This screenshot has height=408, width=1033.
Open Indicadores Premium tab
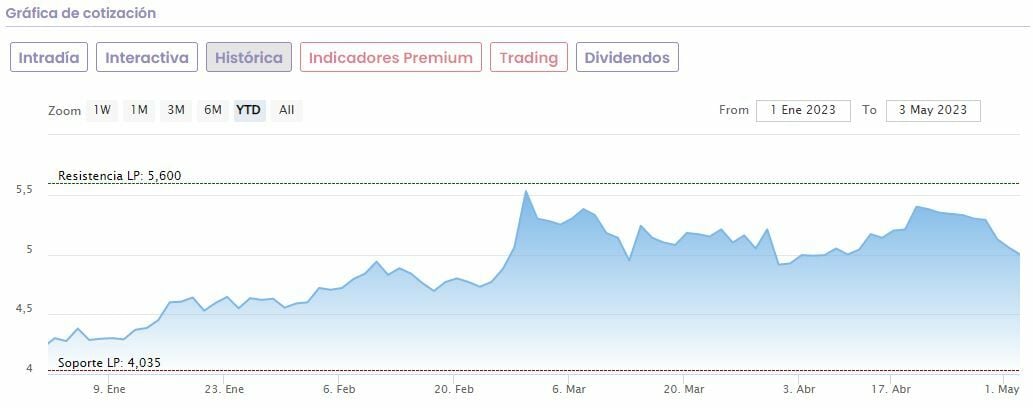click(x=390, y=57)
